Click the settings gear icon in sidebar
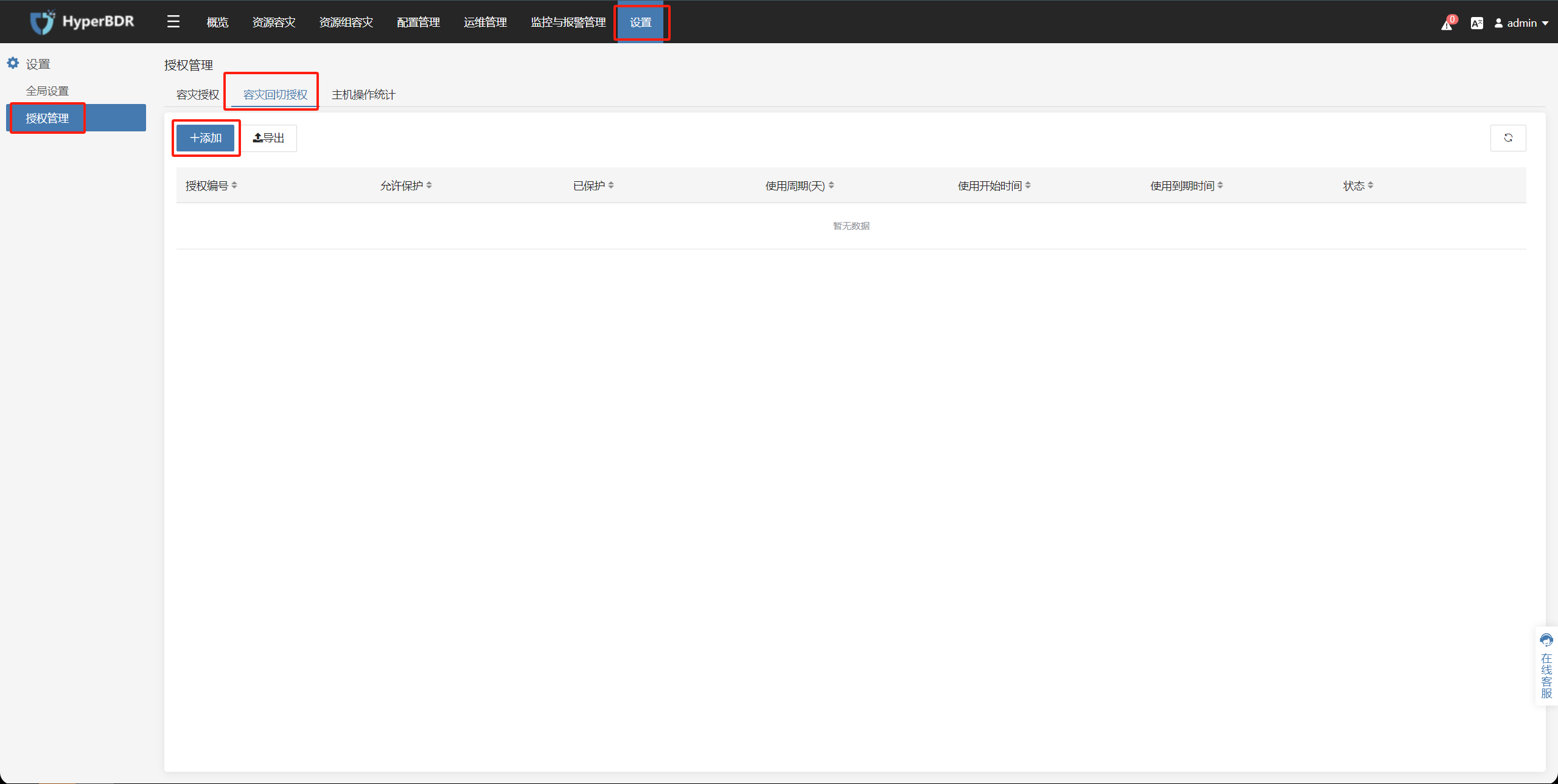Screen dimensions: 1558x784 click(13, 63)
